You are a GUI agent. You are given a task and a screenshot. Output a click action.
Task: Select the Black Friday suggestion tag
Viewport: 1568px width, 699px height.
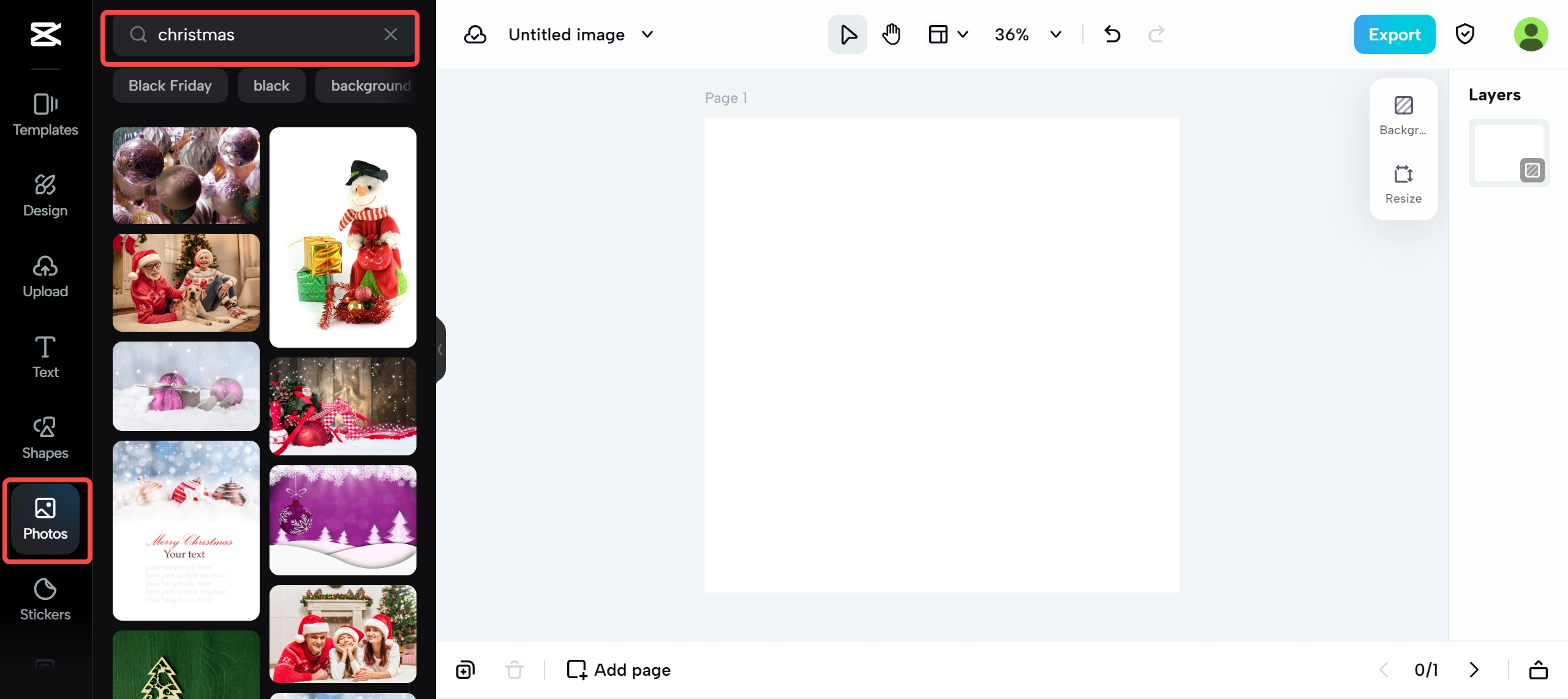click(x=170, y=86)
